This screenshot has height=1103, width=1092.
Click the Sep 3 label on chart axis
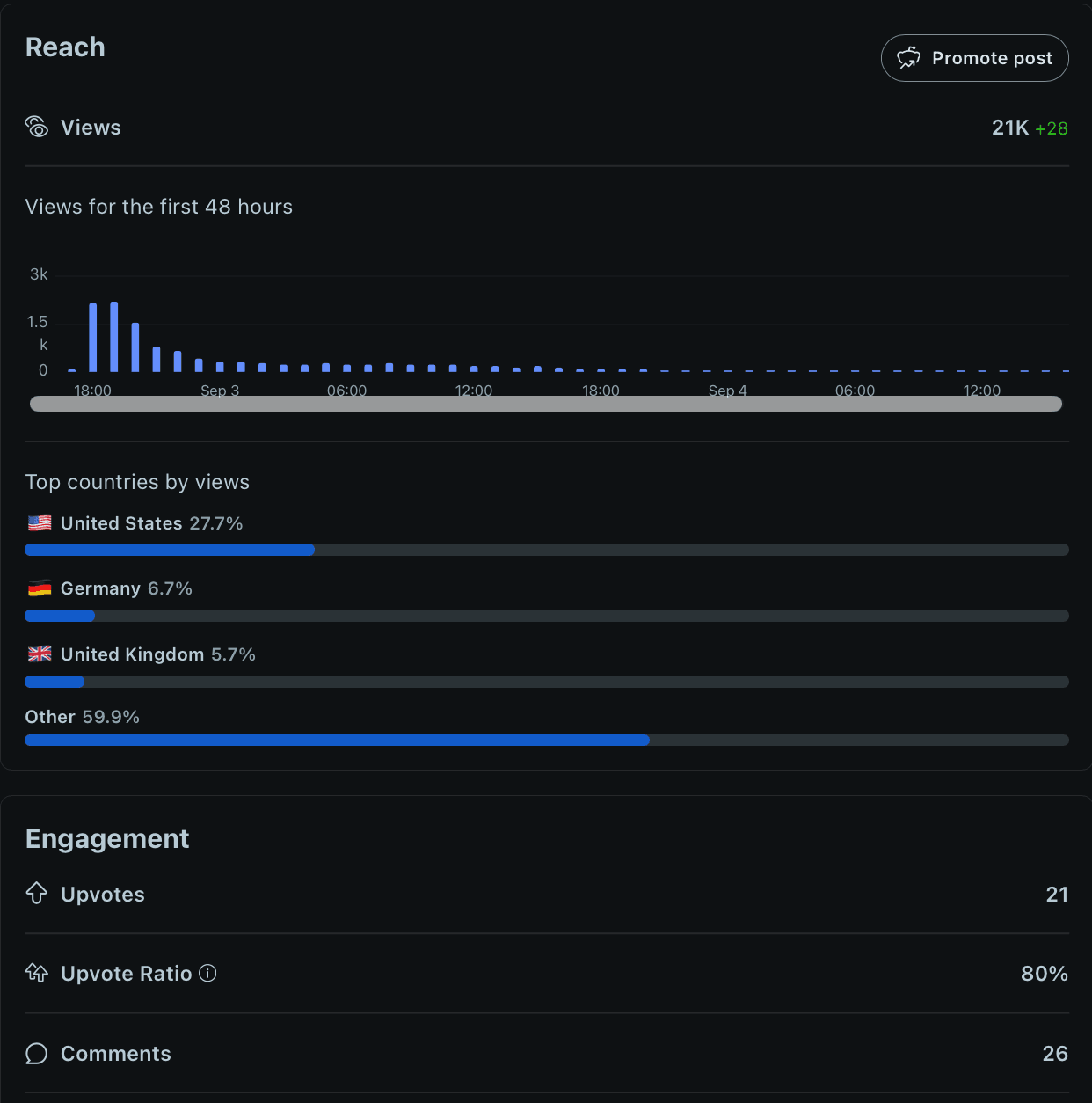tap(220, 391)
